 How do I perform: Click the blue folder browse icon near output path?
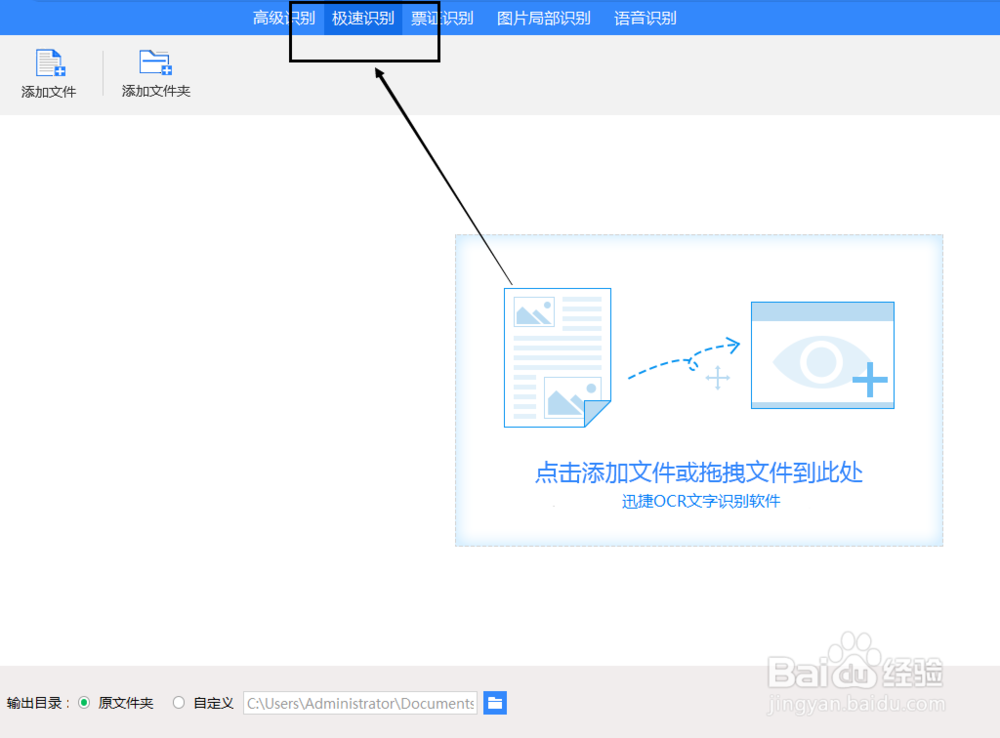click(495, 703)
